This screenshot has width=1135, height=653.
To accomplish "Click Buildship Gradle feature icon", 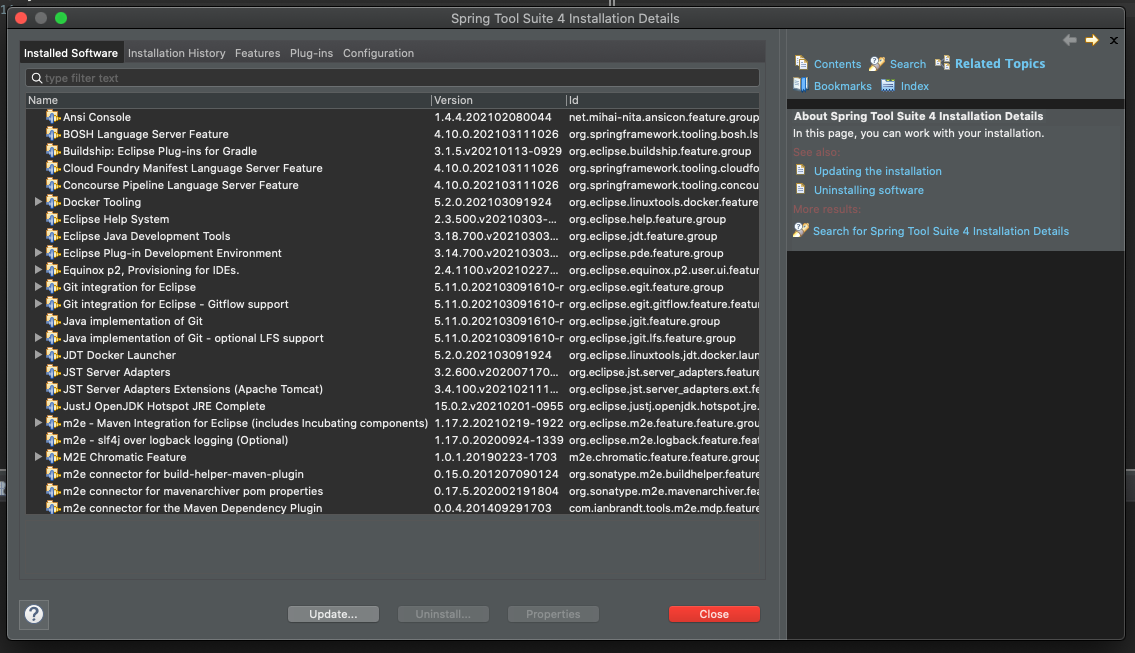I will pos(53,150).
